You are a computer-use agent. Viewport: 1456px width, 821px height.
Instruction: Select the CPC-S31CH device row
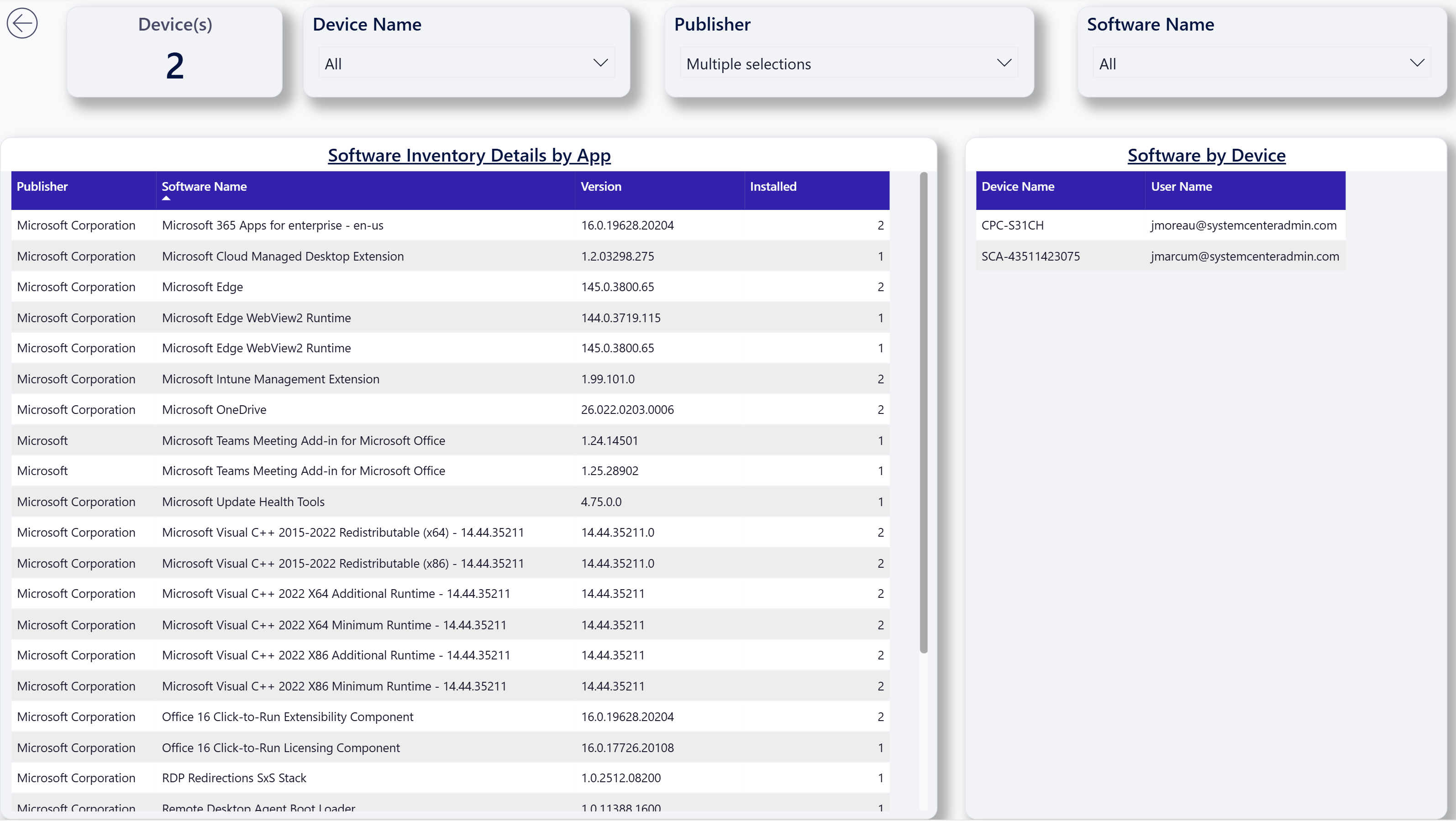[1161, 225]
